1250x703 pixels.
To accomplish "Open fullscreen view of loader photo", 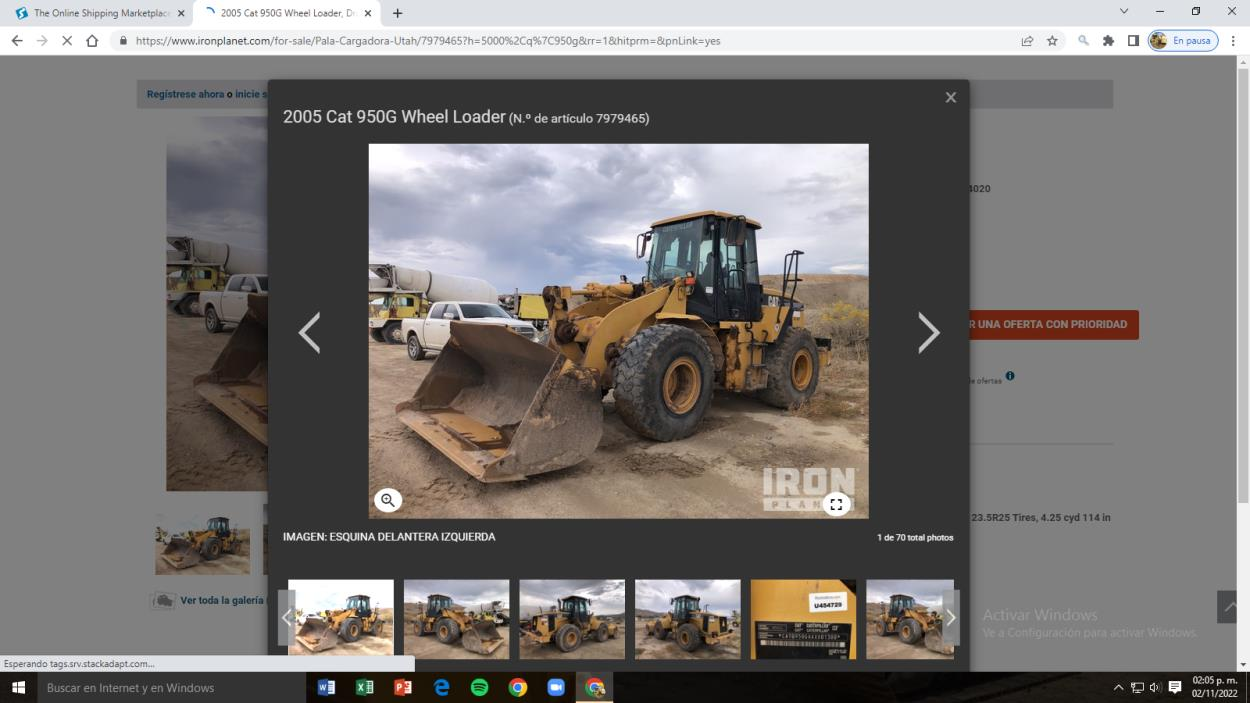I will point(836,504).
